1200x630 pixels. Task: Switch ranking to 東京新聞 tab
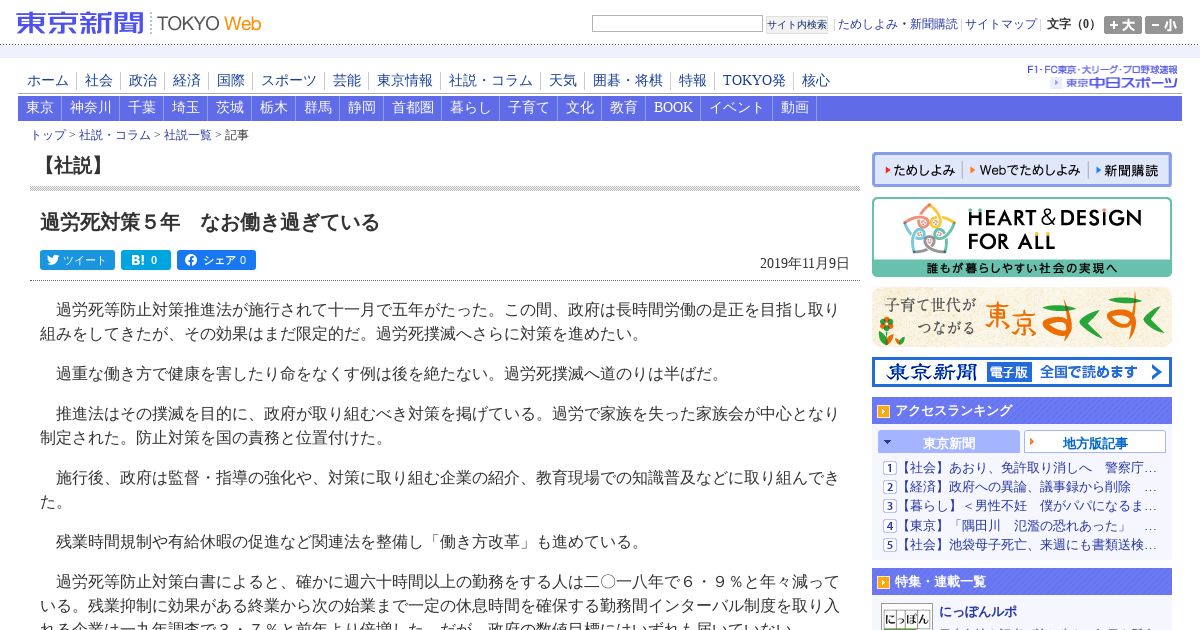949,442
